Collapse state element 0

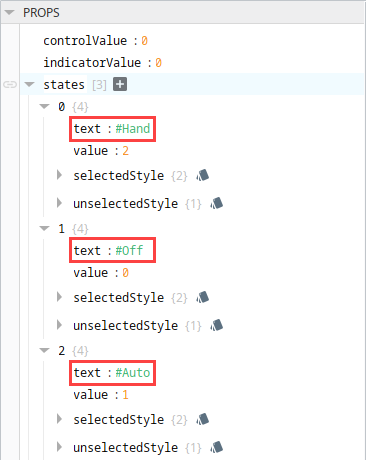pyautogui.click(x=44, y=107)
